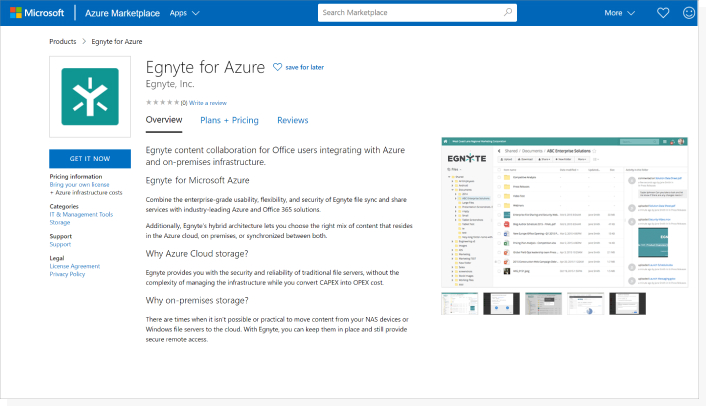
Task: Expand the More menu in header
Action: [620, 13]
